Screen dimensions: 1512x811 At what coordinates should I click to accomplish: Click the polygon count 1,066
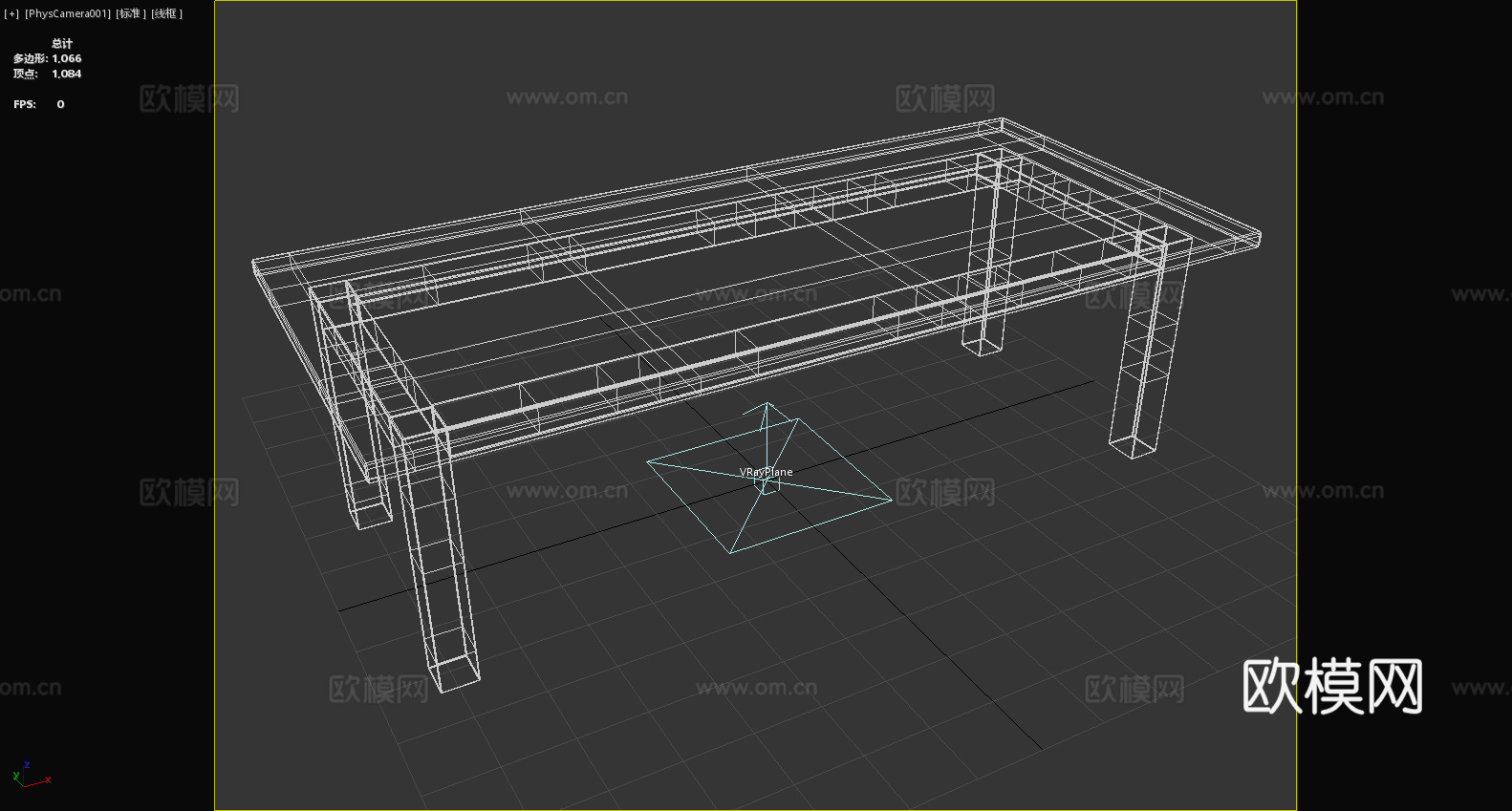click(67, 58)
